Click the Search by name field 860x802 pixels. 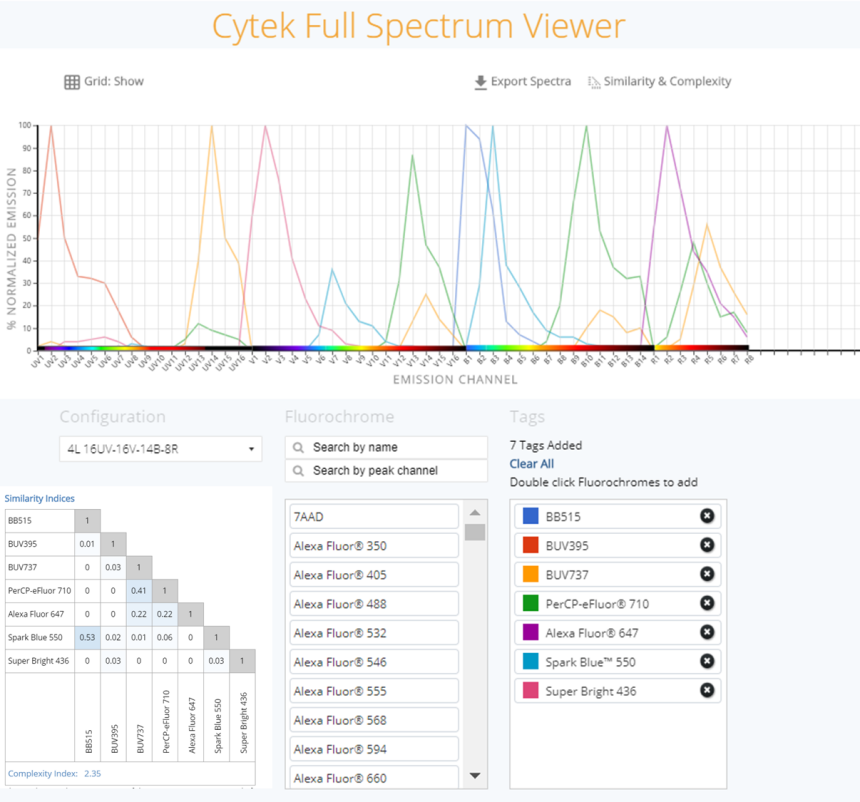(x=386, y=447)
